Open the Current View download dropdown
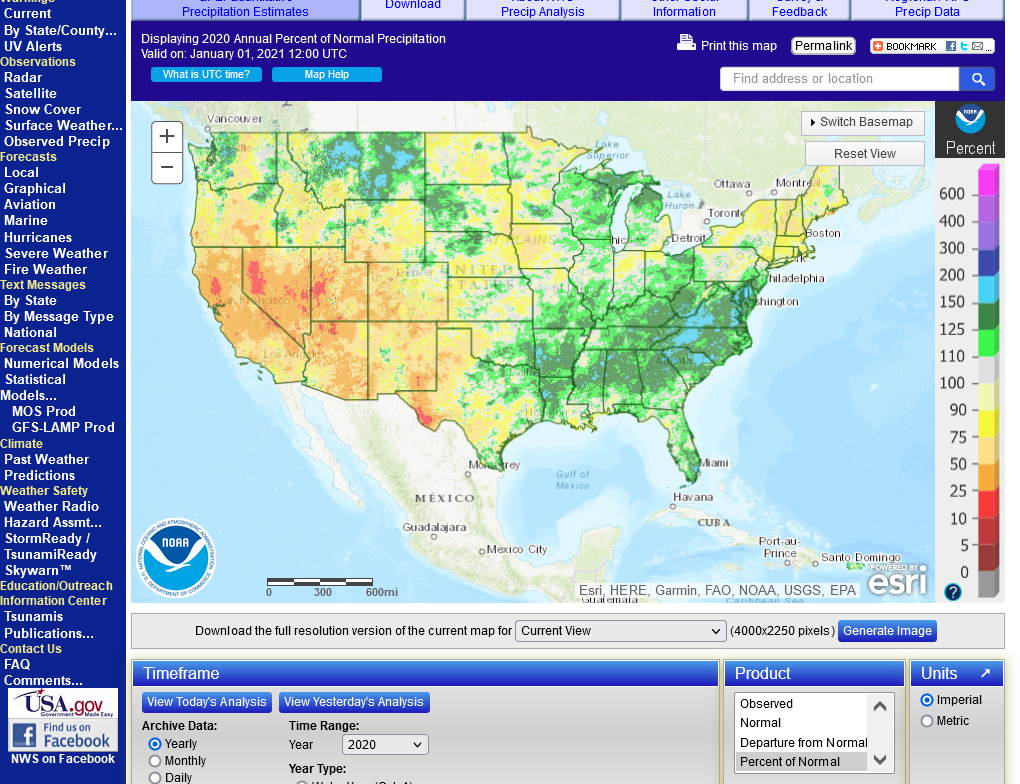Viewport: 1020px width, 784px height. 621,631
